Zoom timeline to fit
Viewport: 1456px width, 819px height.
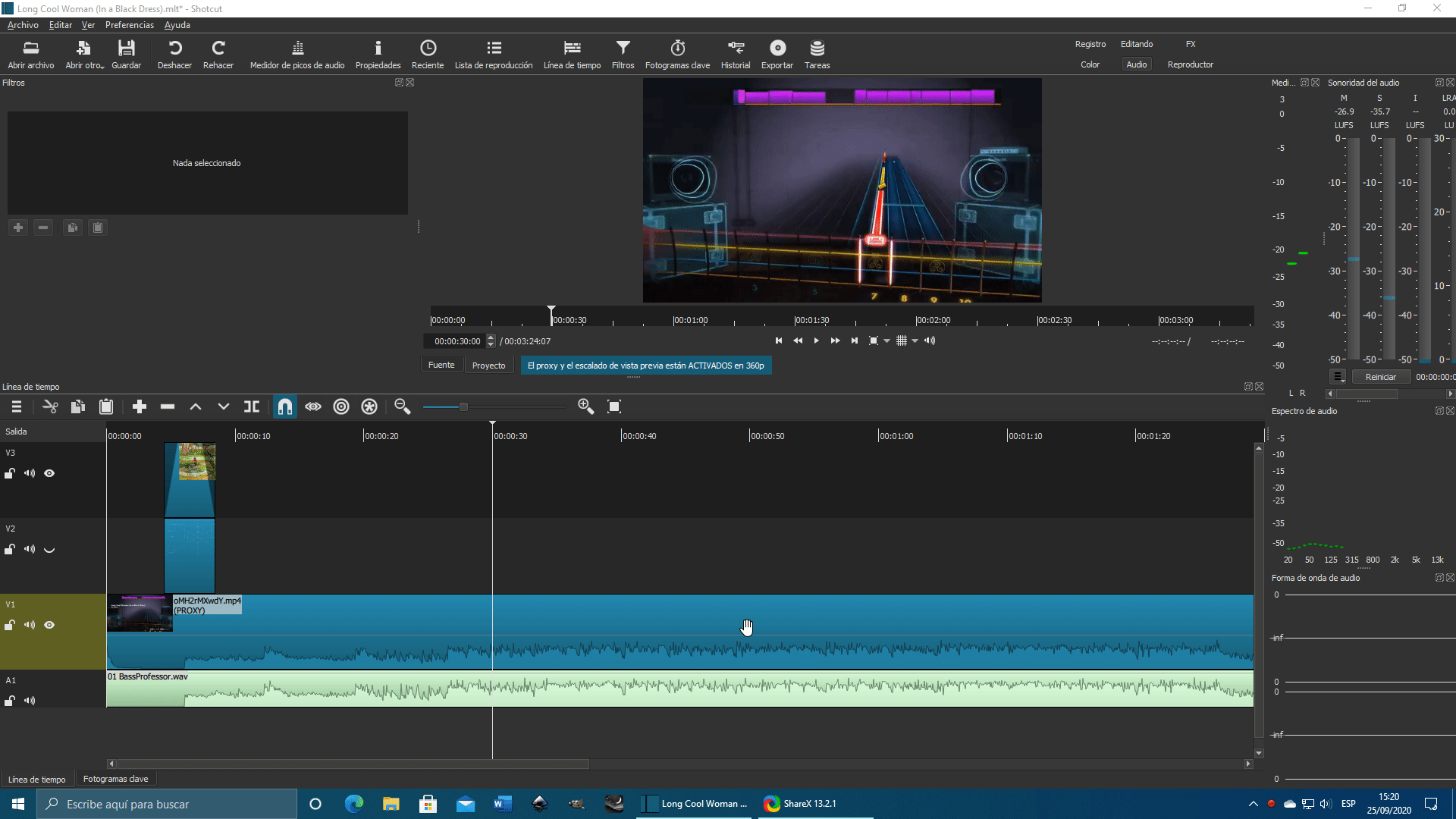(x=614, y=406)
